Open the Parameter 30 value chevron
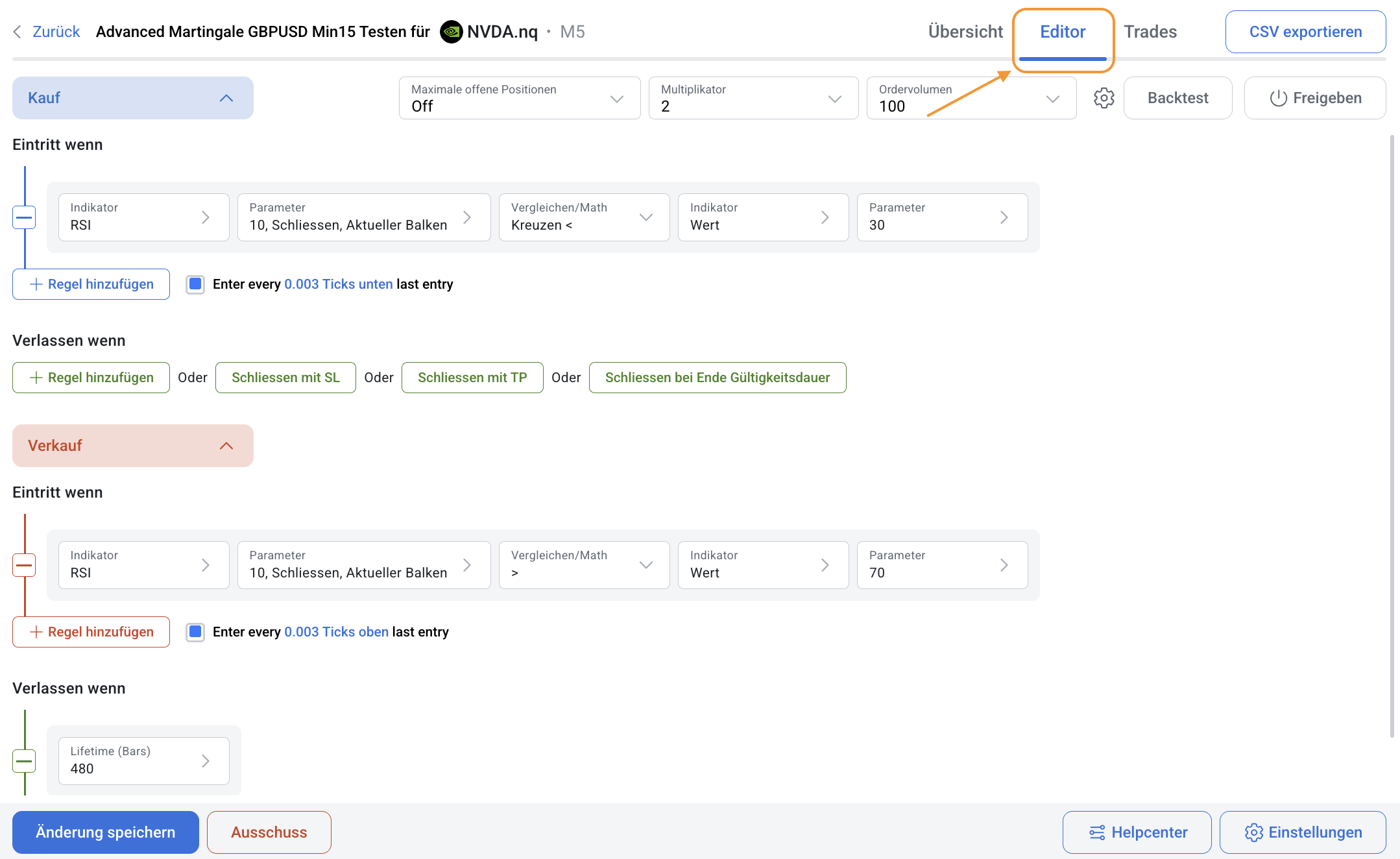This screenshot has height=859, width=1400. click(1004, 217)
